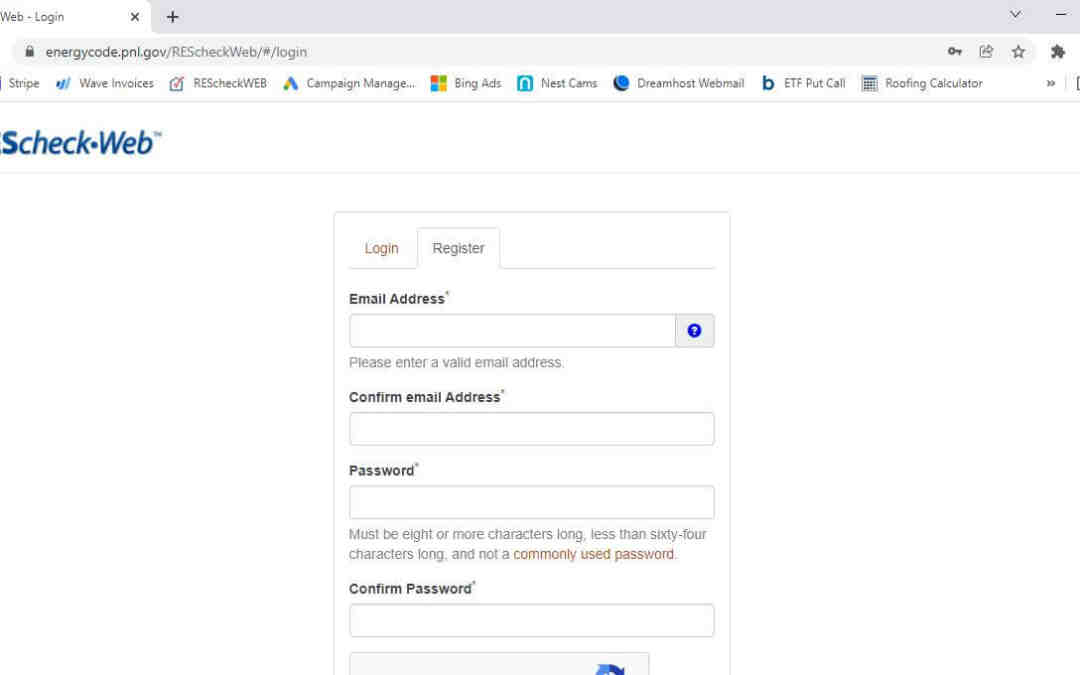Focus the Confirm email Address field
1080x675 pixels.
tap(531, 429)
